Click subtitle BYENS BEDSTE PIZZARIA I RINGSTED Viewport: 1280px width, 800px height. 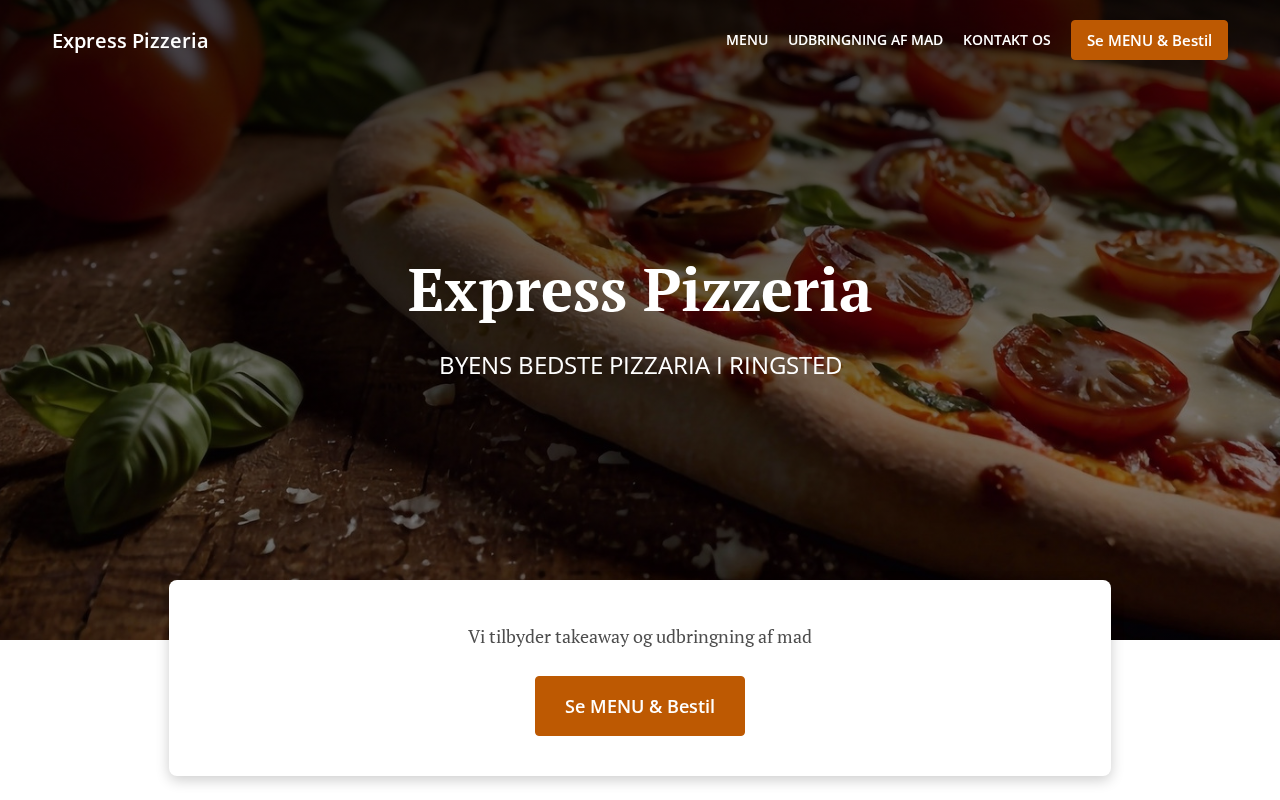click(640, 365)
